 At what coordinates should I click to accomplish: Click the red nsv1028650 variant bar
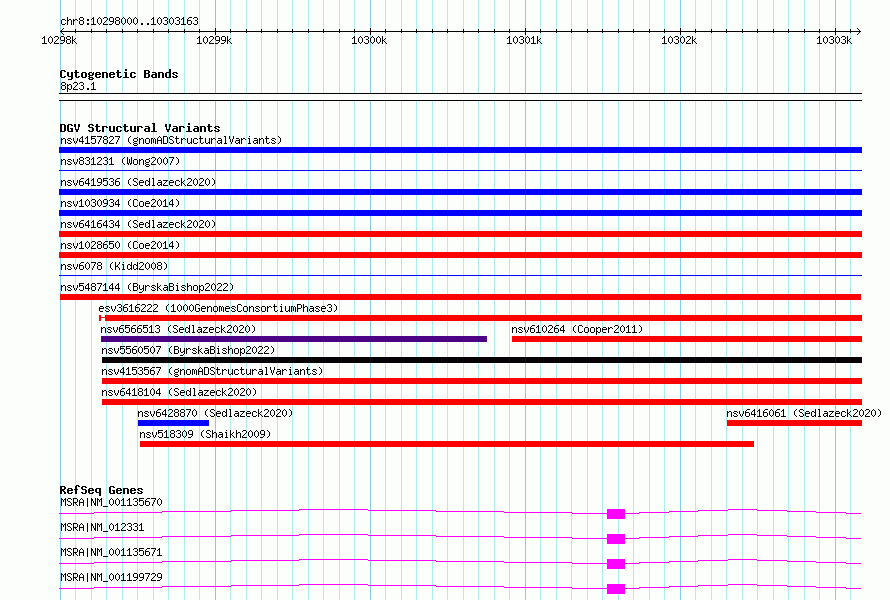click(x=460, y=255)
